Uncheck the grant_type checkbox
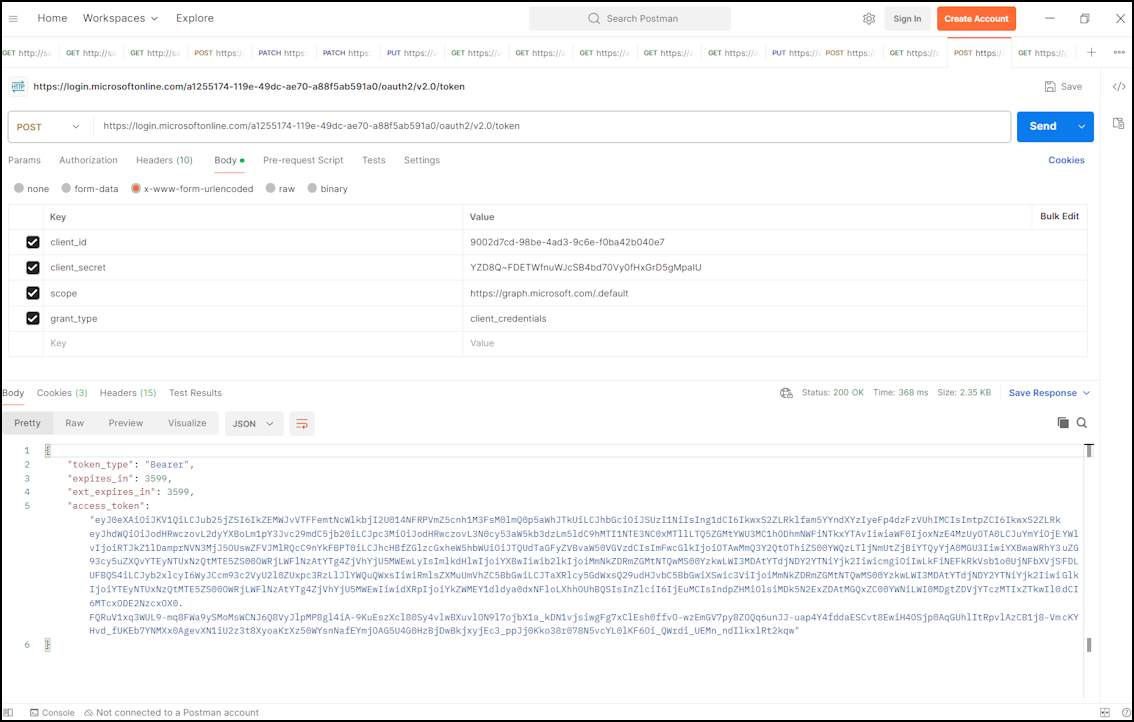 pos(33,318)
